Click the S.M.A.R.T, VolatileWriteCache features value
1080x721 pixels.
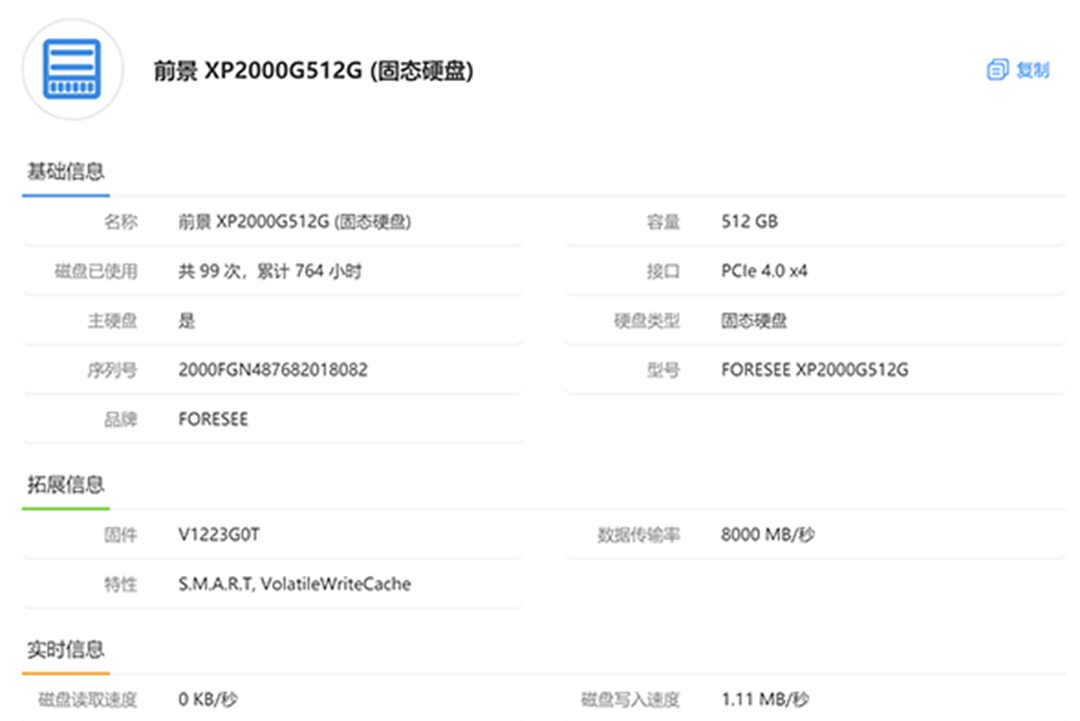click(x=294, y=584)
